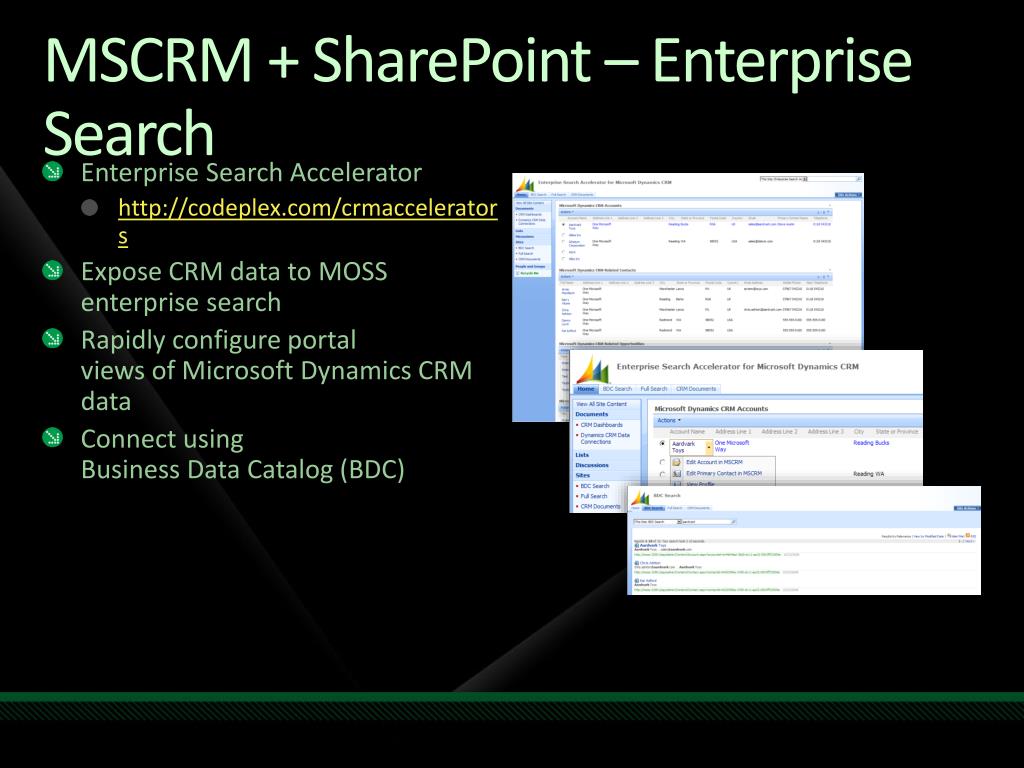Open Chris Ashton result in BDC Search
This screenshot has width=1024, height=768.
point(650,563)
